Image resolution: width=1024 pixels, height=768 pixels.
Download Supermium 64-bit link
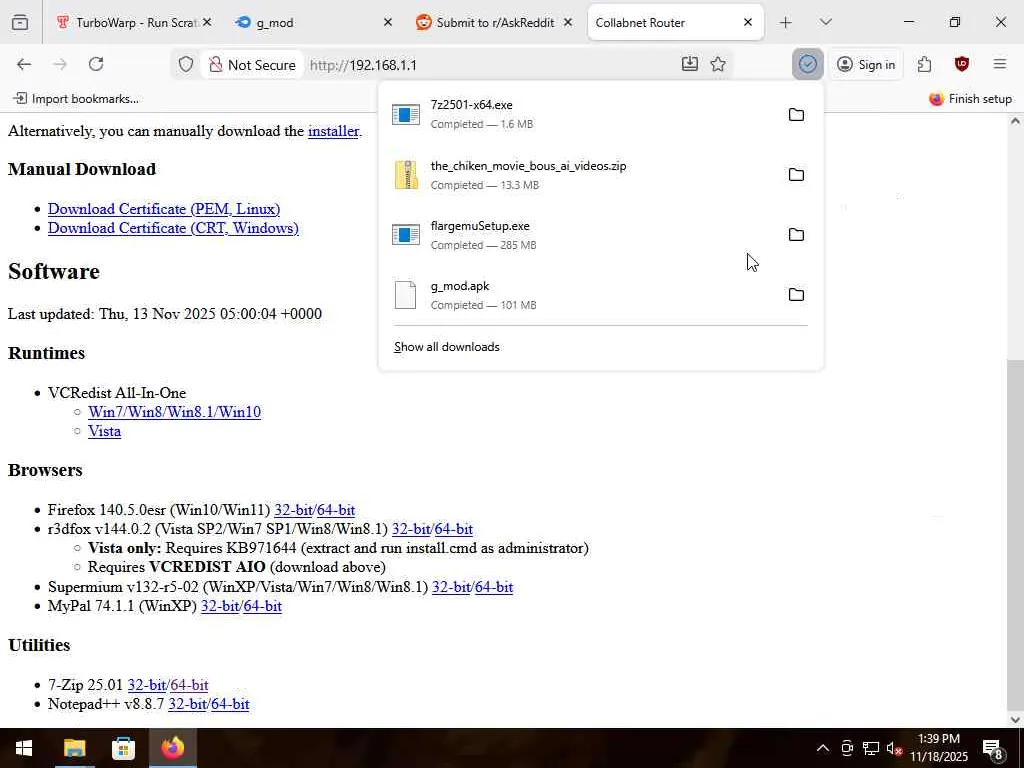point(494,587)
